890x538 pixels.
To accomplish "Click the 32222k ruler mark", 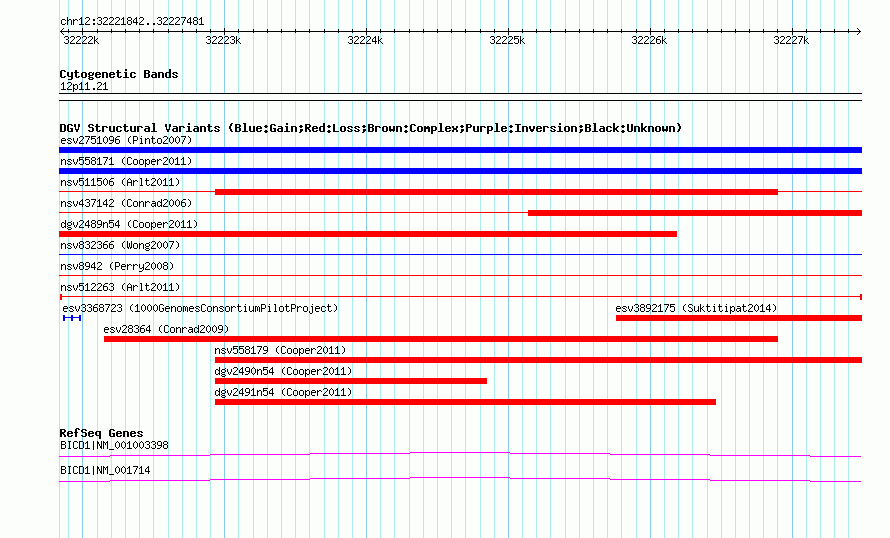I will [x=81, y=40].
